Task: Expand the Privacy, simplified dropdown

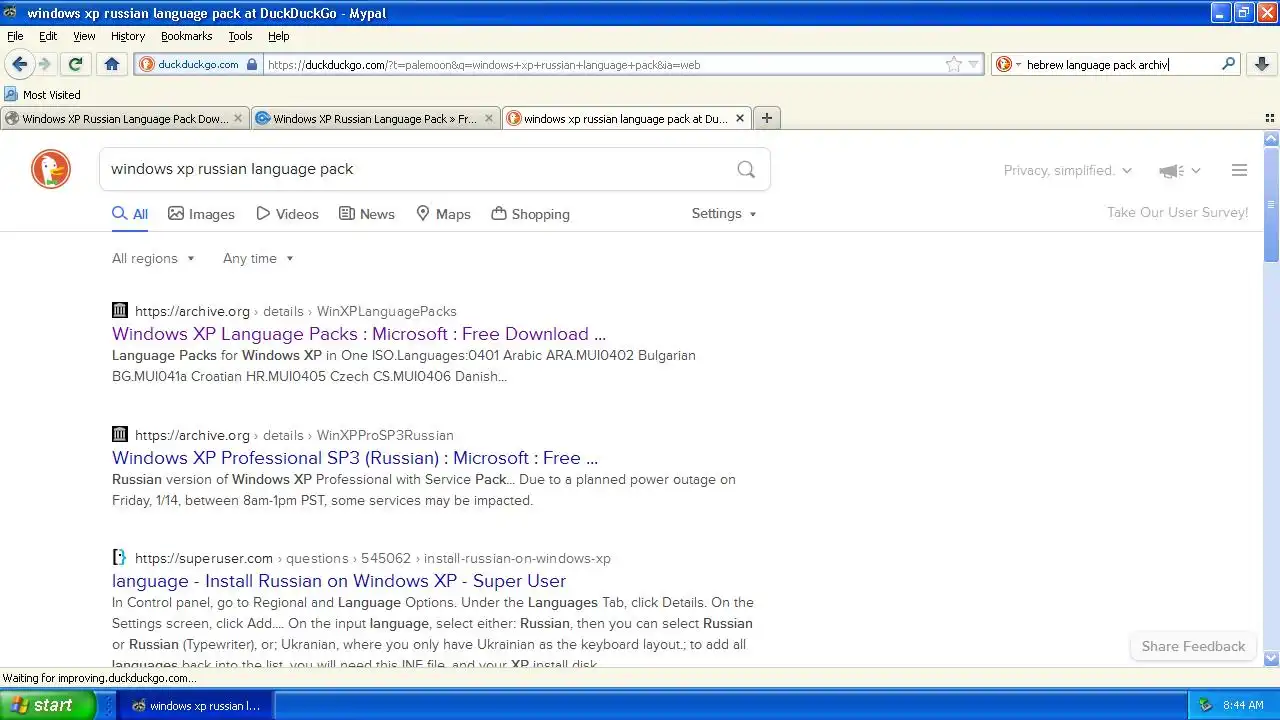Action: [1068, 171]
